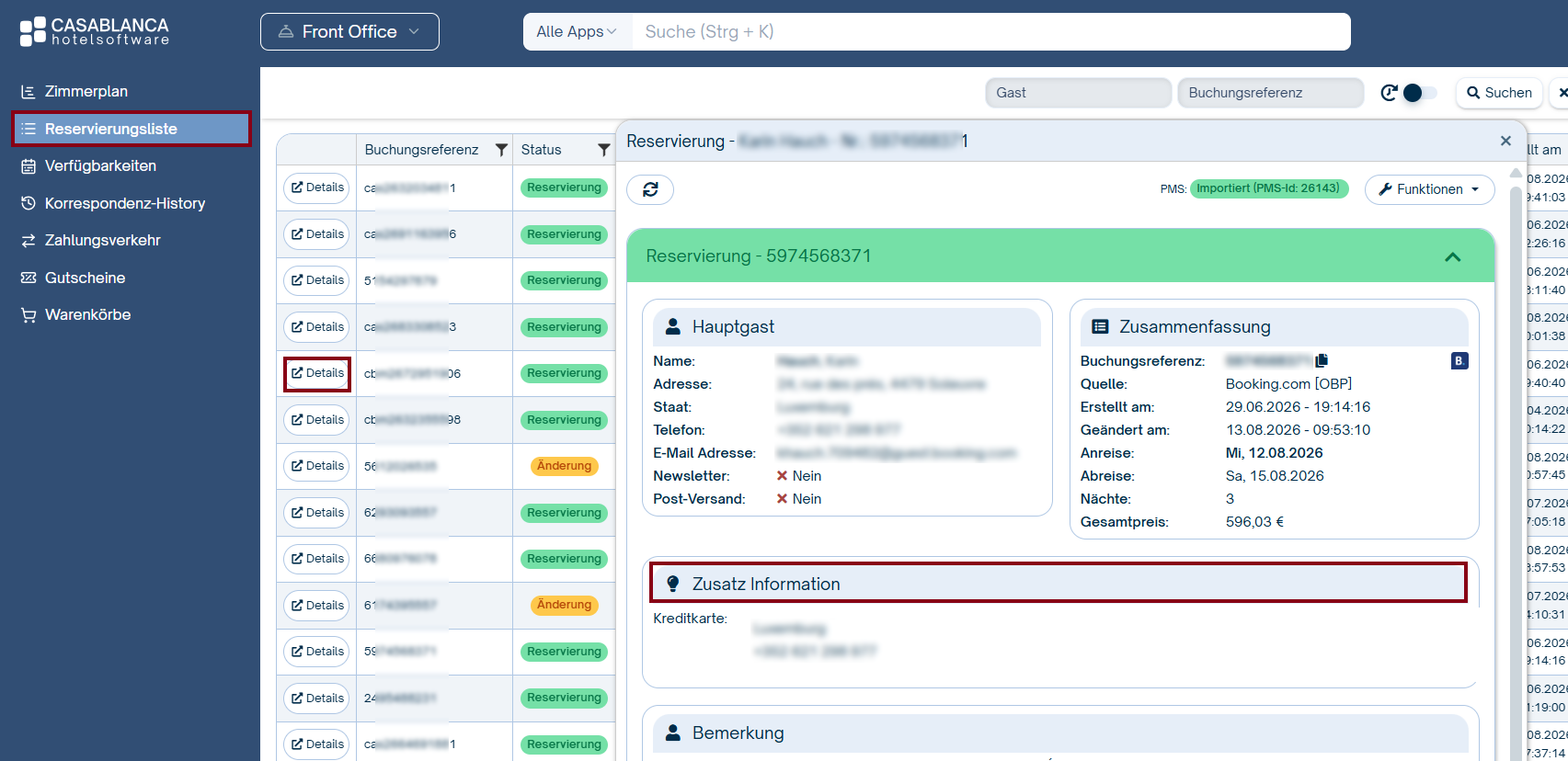Click the Zusammenfassung section title
Viewport: 1568px width, 761px height.
tap(1195, 327)
